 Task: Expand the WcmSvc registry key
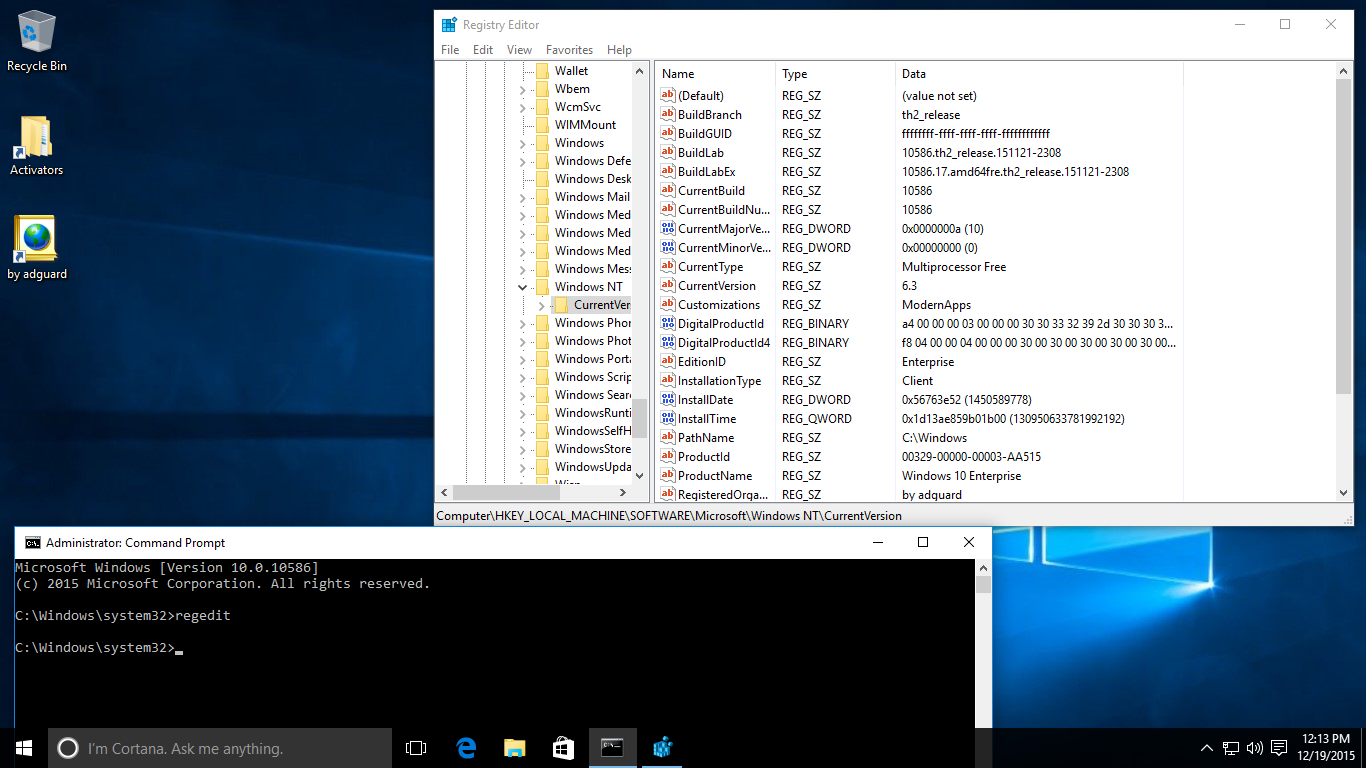tap(522, 107)
